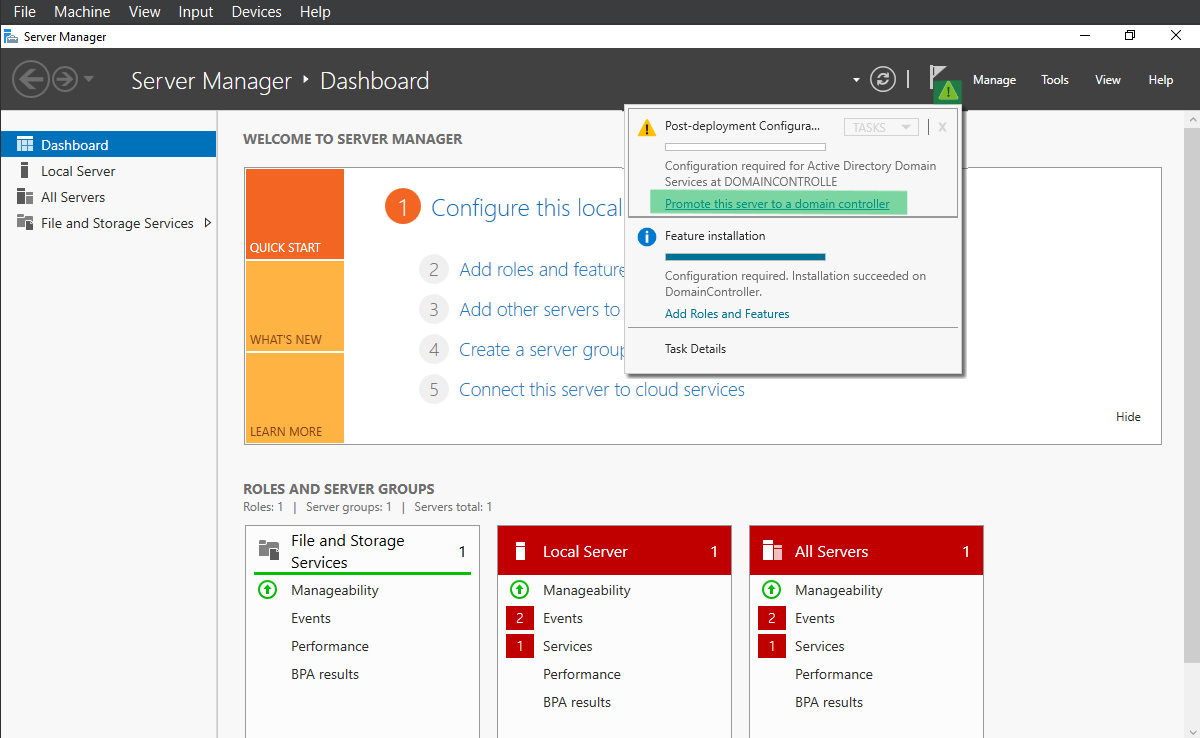Click Connect this server to cloud services
Image resolution: width=1200 pixels, height=738 pixels.
pos(602,389)
